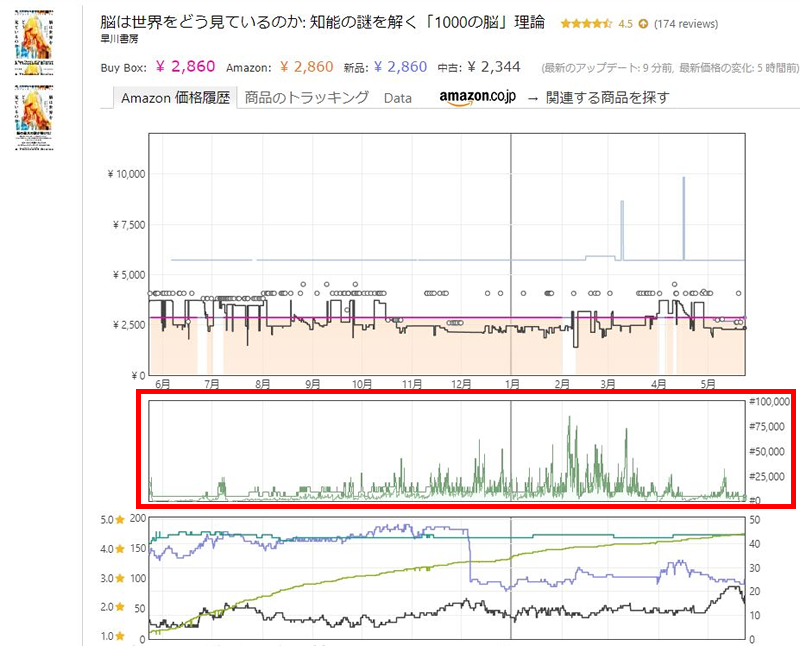Select the second book cover thumbnail
800x646 pixels.
(35, 117)
